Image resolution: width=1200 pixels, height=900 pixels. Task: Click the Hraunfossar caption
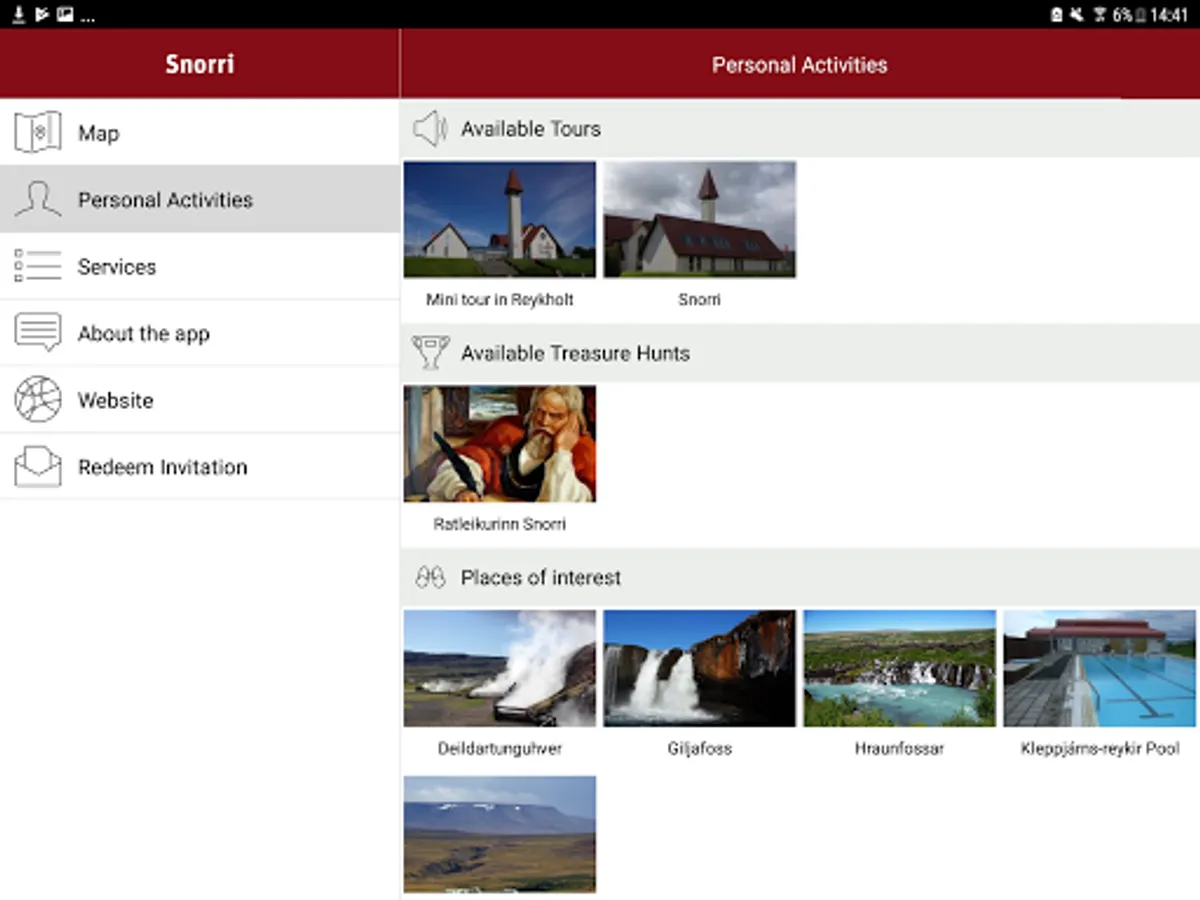coord(900,748)
